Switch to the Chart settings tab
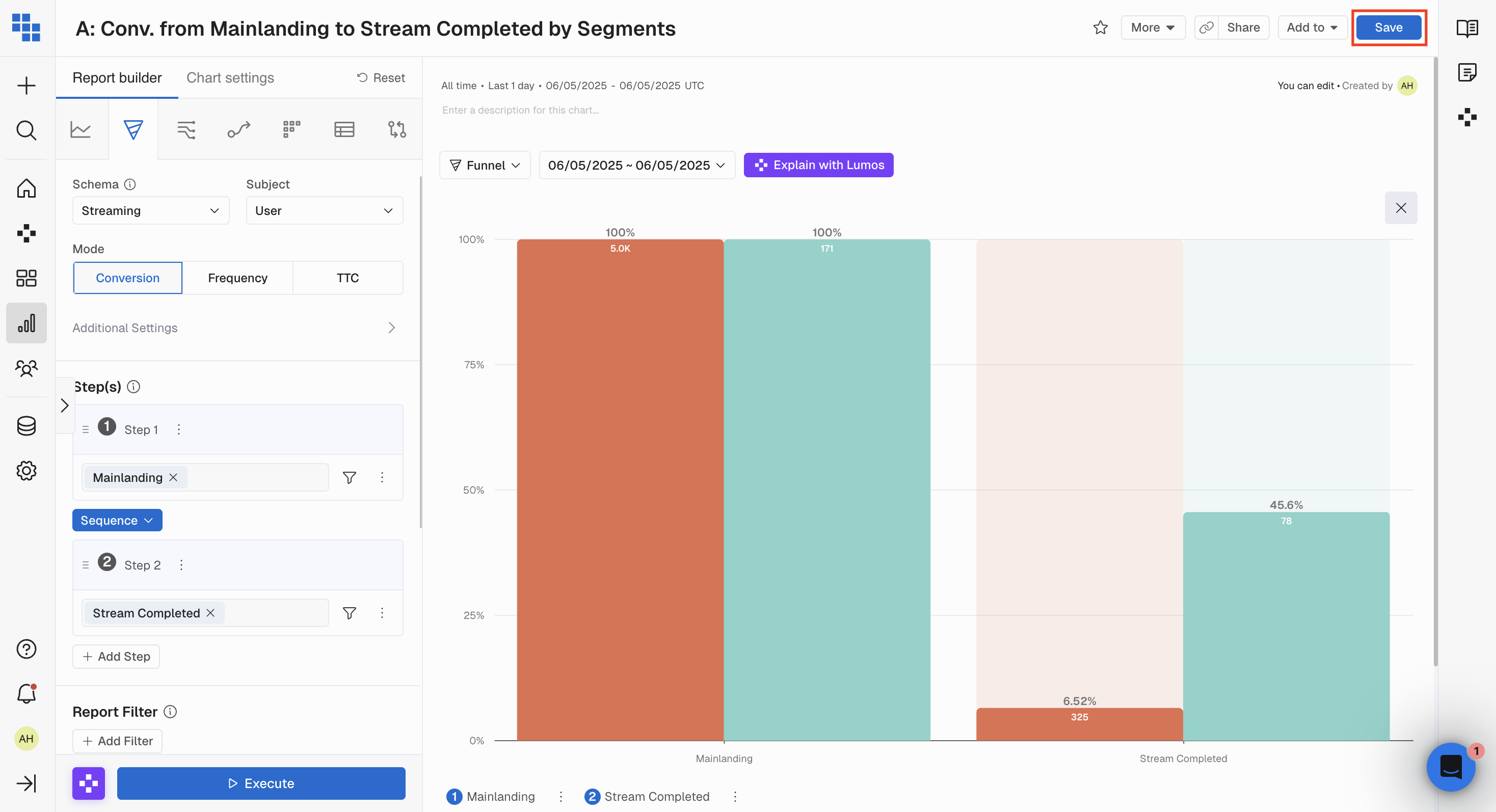This screenshot has width=1496, height=812. pyautogui.click(x=230, y=78)
